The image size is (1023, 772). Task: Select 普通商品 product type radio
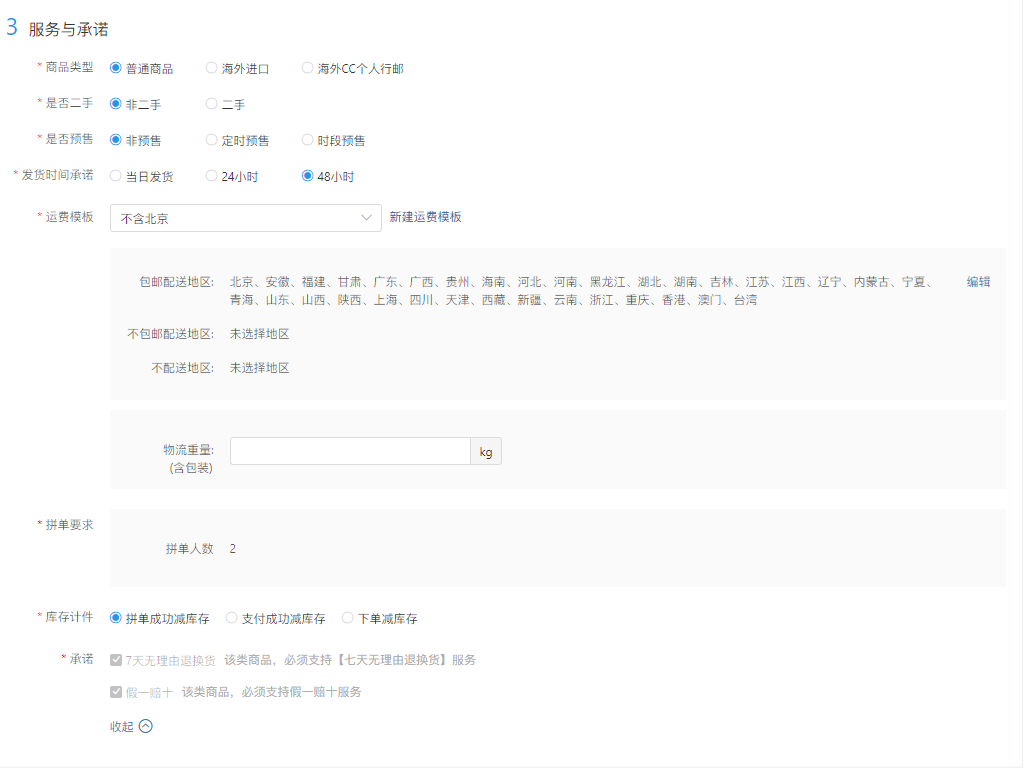116,68
